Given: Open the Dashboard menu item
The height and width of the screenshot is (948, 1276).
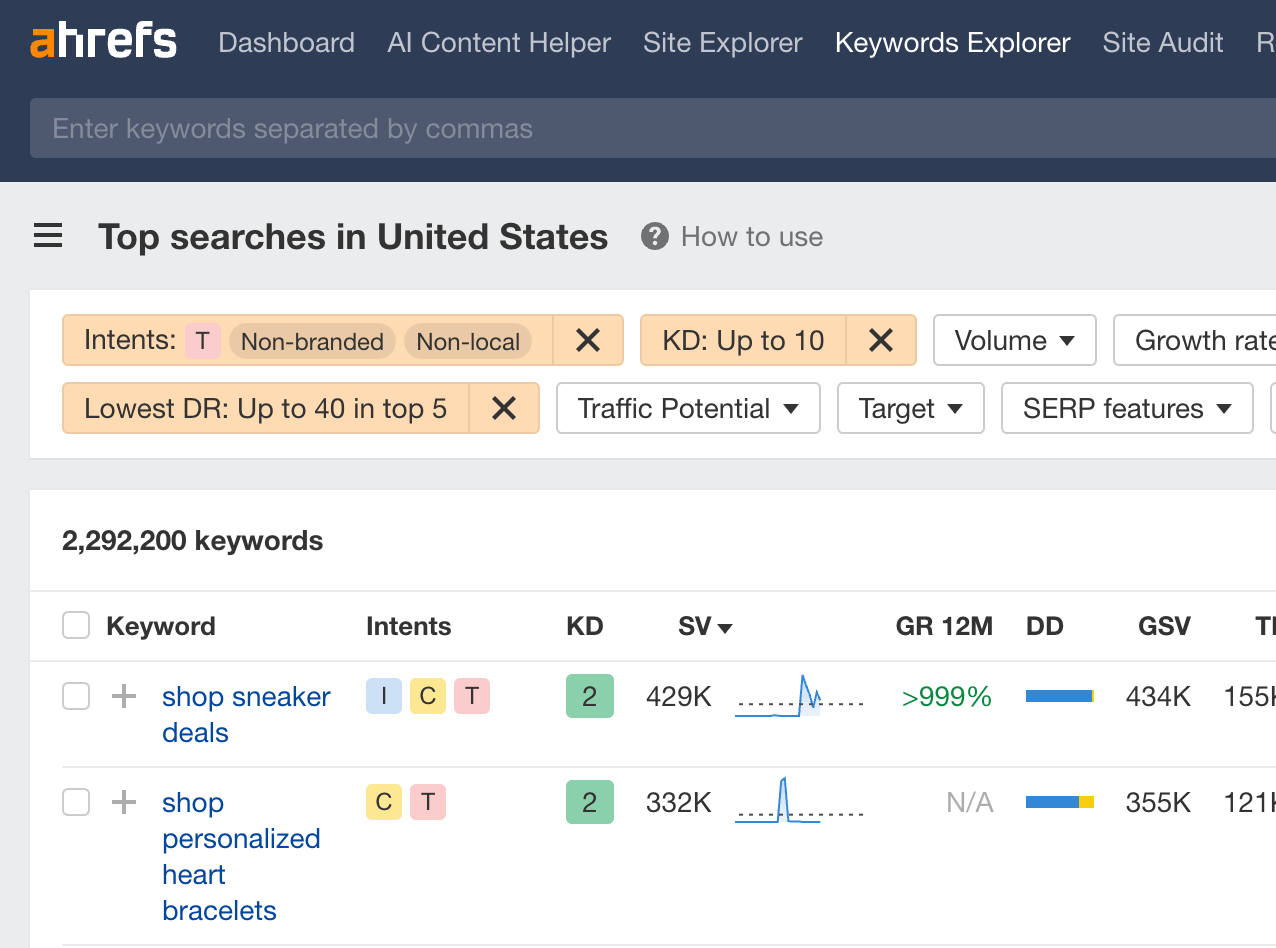Looking at the screenshot, I should click(286, 43).
